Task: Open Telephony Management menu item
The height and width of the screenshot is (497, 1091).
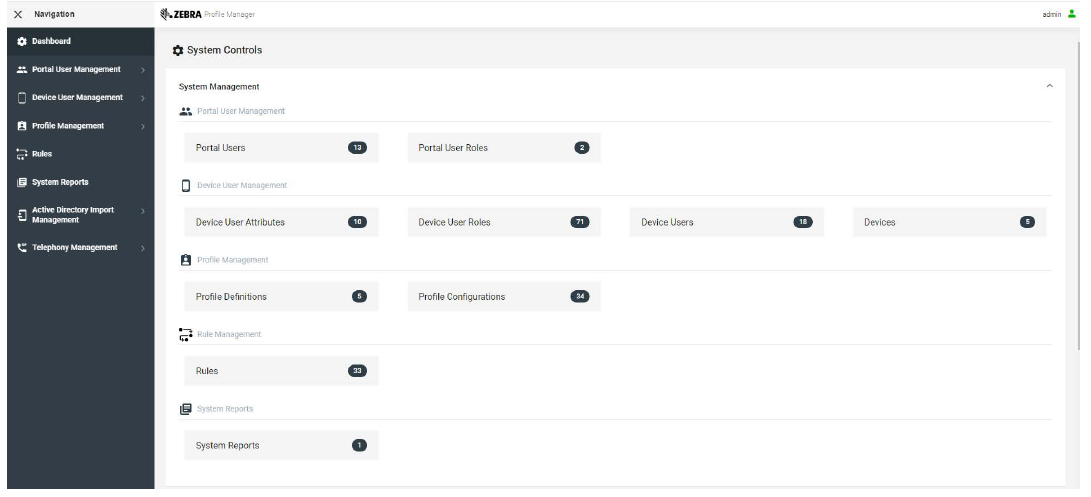Action: point(74,248)
